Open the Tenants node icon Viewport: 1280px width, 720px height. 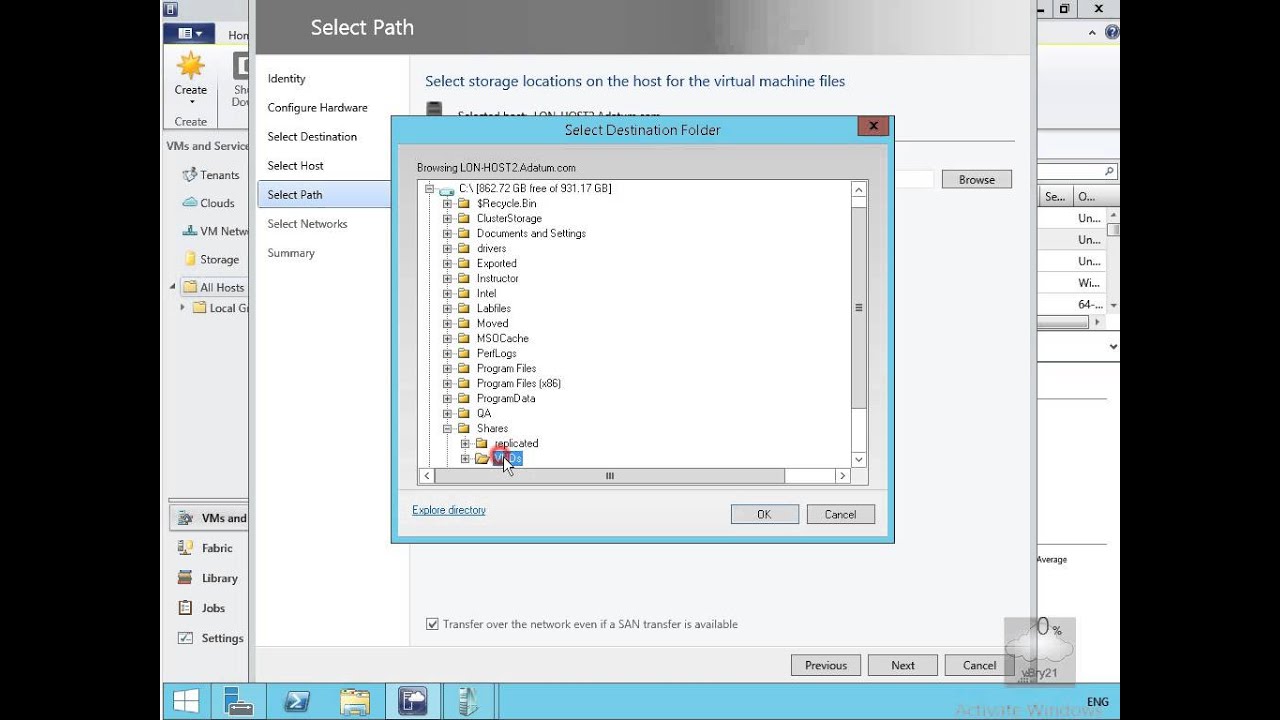click(x=190, y=175)
